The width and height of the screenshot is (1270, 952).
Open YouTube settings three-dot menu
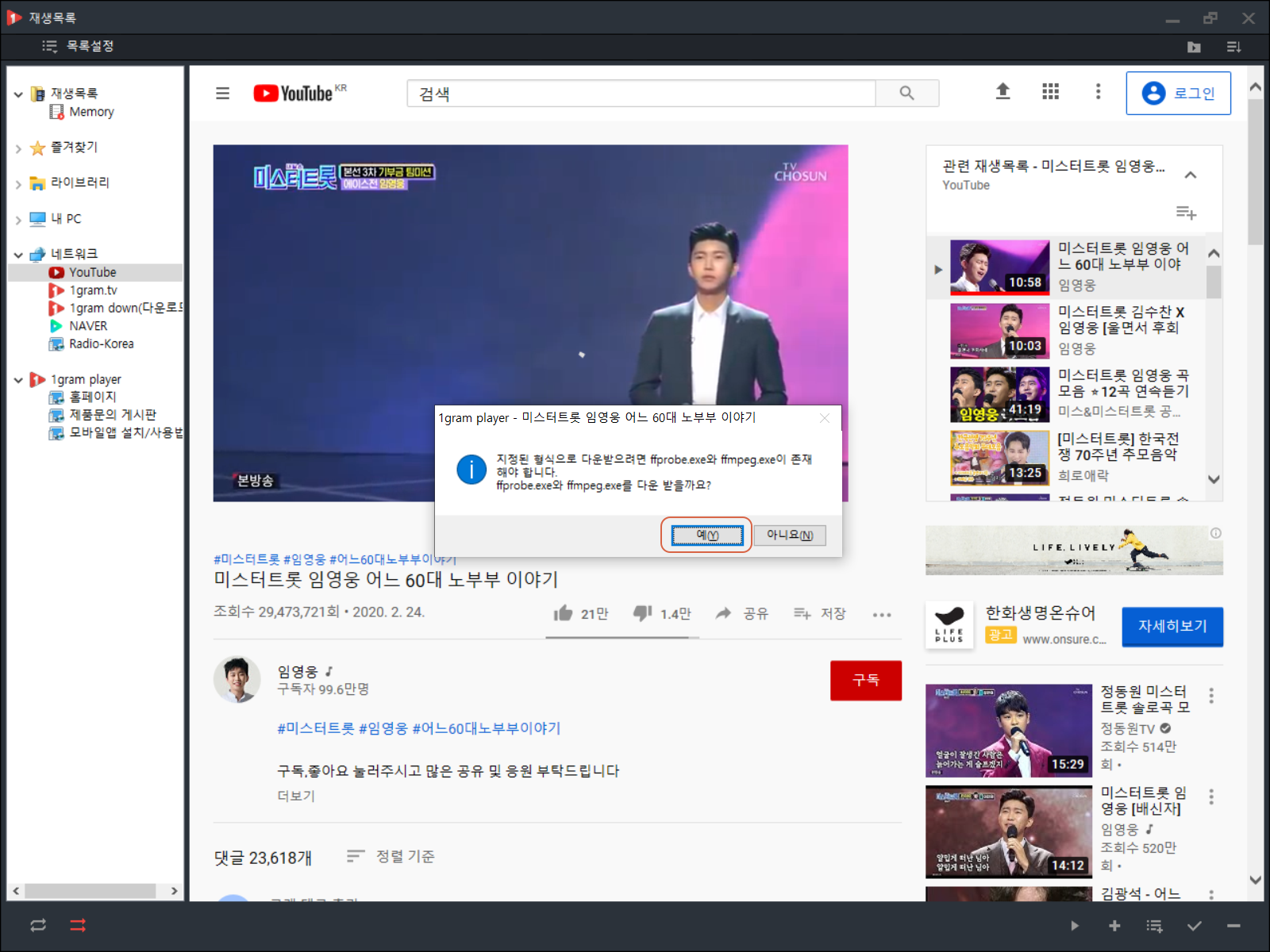coord(1099,92)
